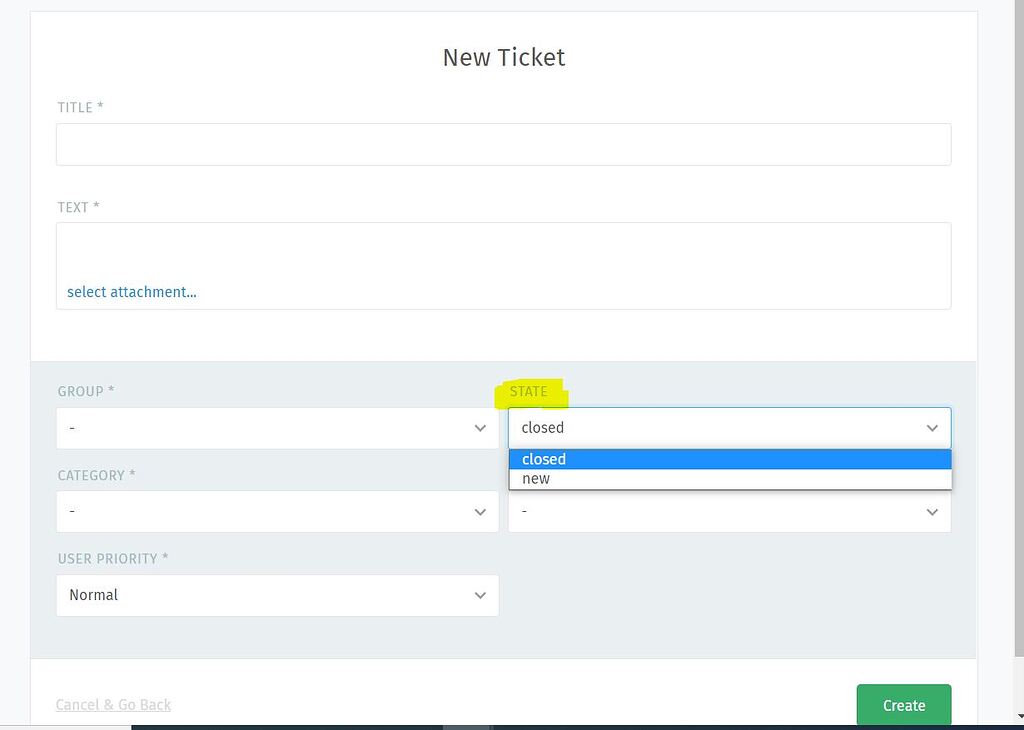1024x730 pixels.
Task: Open the dropdown beneath the State field
Action: click(x=729, y=511)
